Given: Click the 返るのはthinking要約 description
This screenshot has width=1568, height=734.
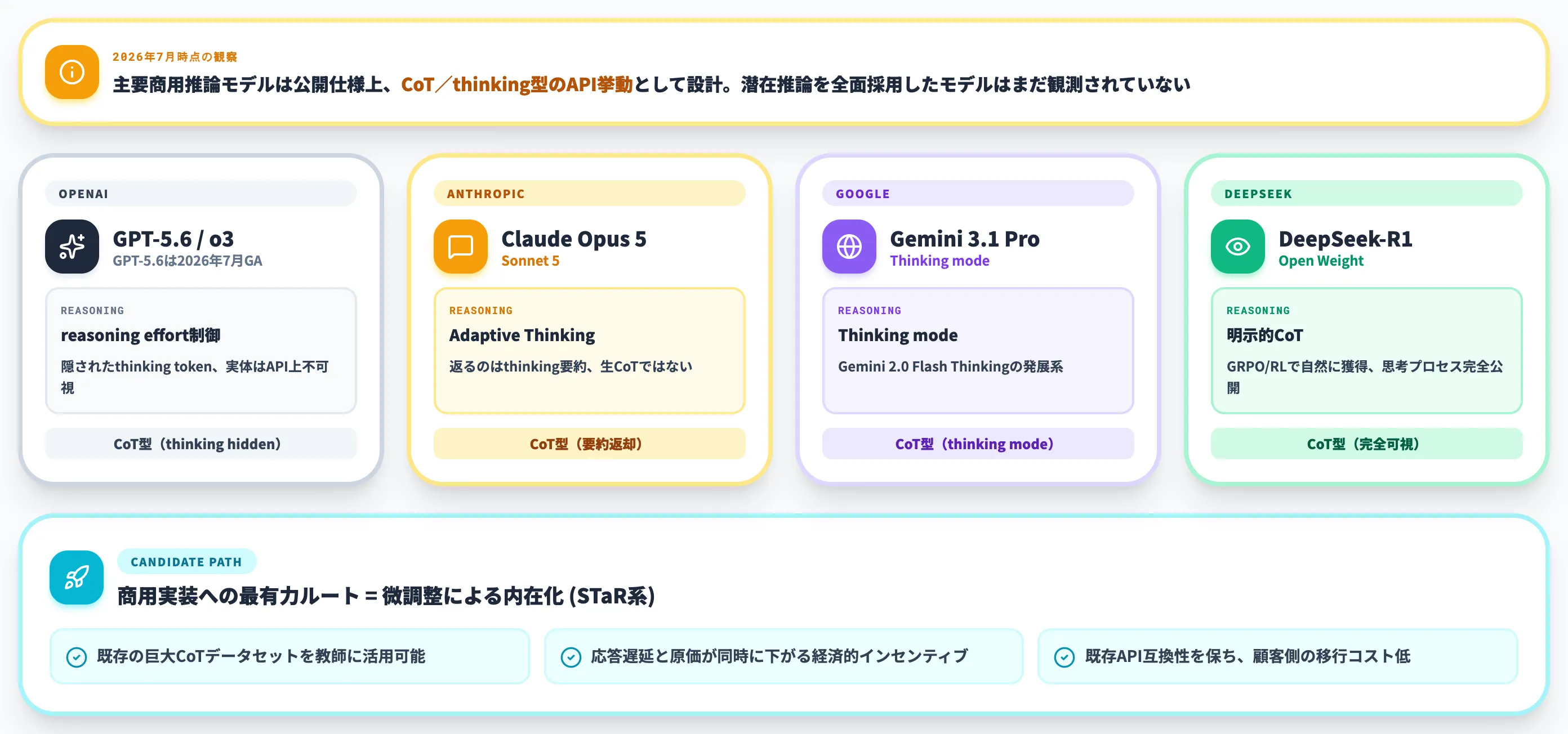Looking at the screenshot, I should coord(571,366).
